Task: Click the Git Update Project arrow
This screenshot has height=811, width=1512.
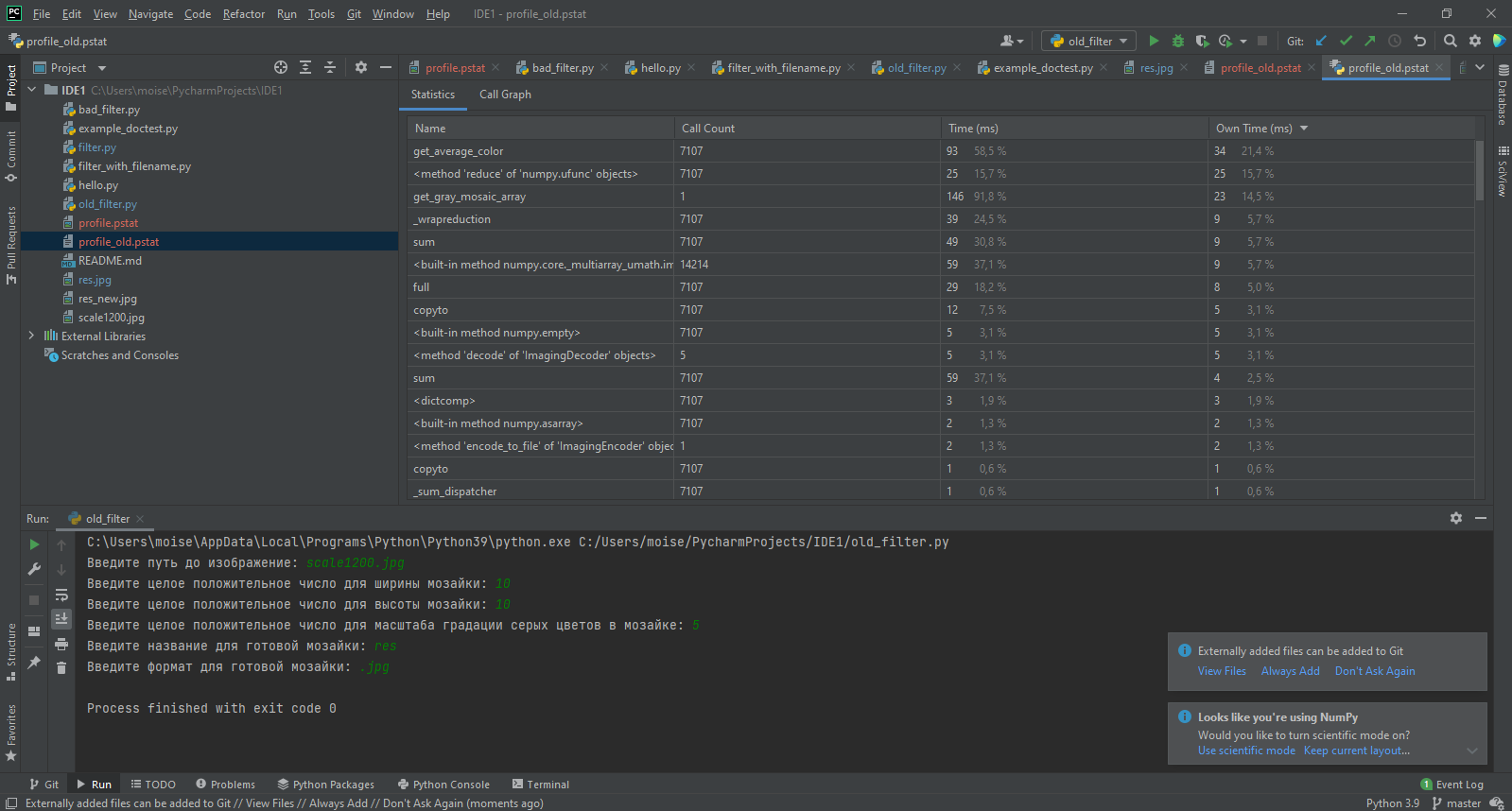Action: [x=1321, y=41]
